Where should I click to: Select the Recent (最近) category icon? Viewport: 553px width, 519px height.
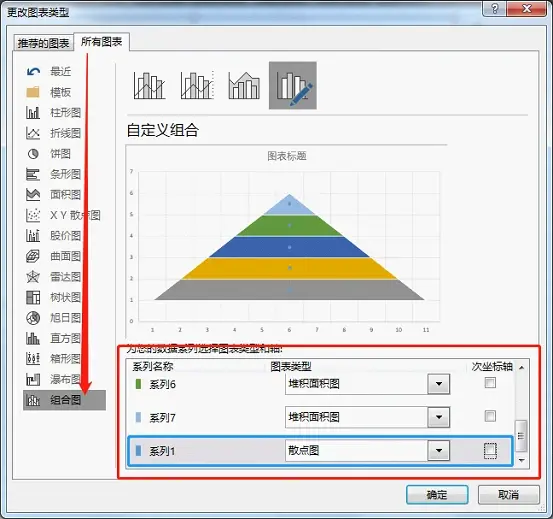[33, 72]
